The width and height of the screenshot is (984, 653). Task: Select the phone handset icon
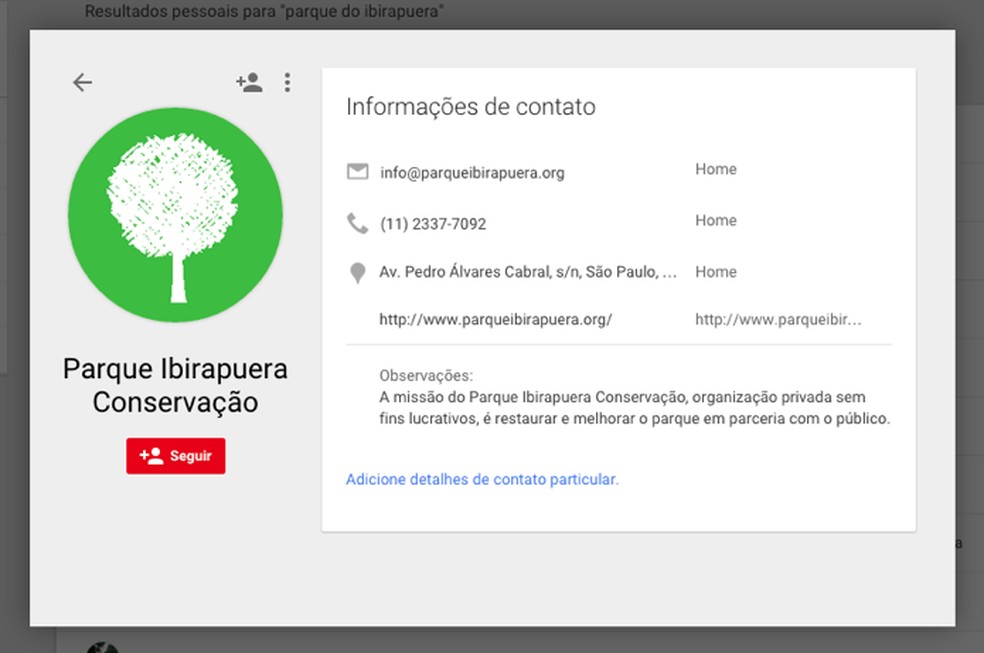click(x=357, y=222)
